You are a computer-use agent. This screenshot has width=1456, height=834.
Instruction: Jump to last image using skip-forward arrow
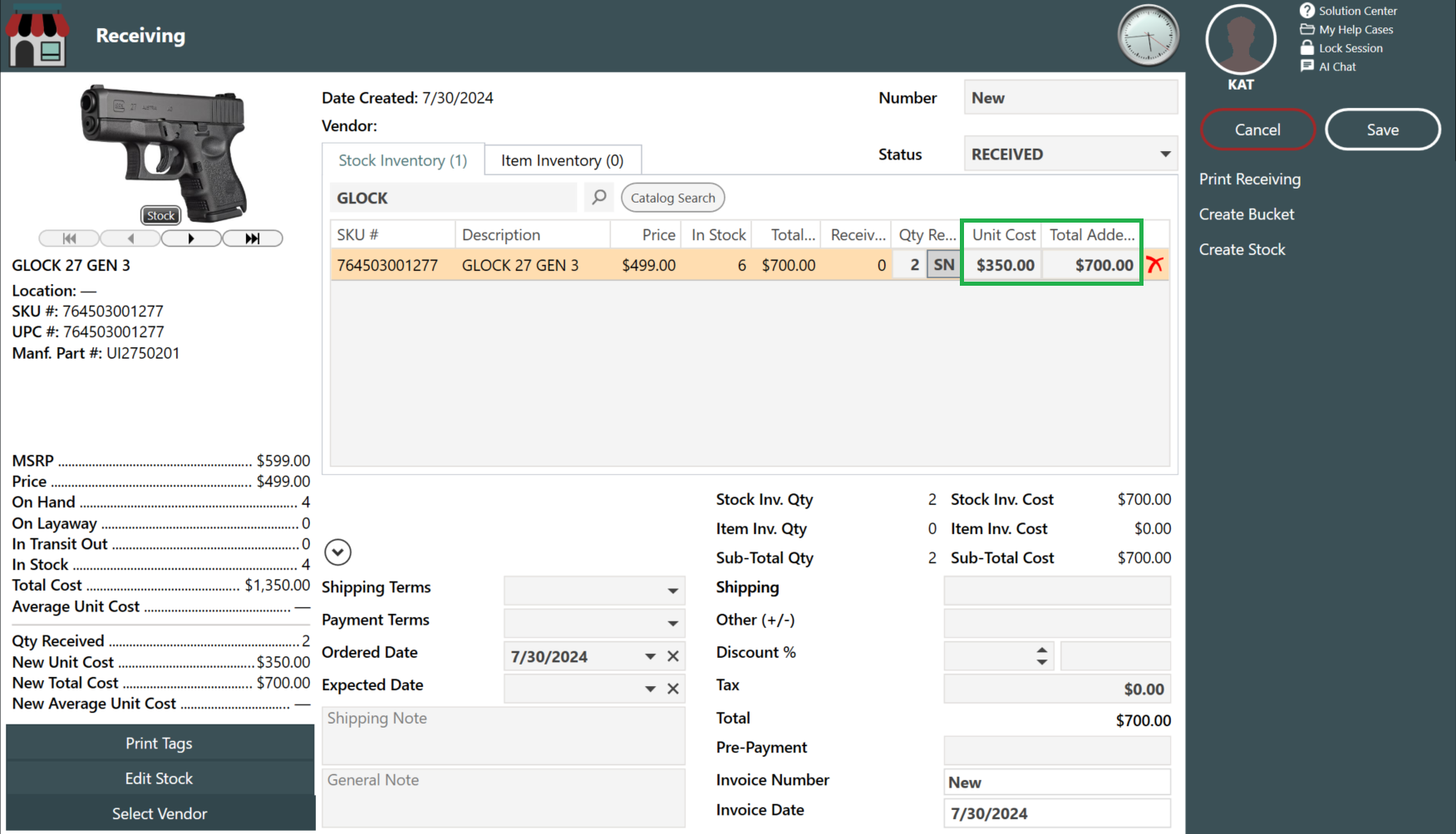pyautogui.click(x=253, y=238)
